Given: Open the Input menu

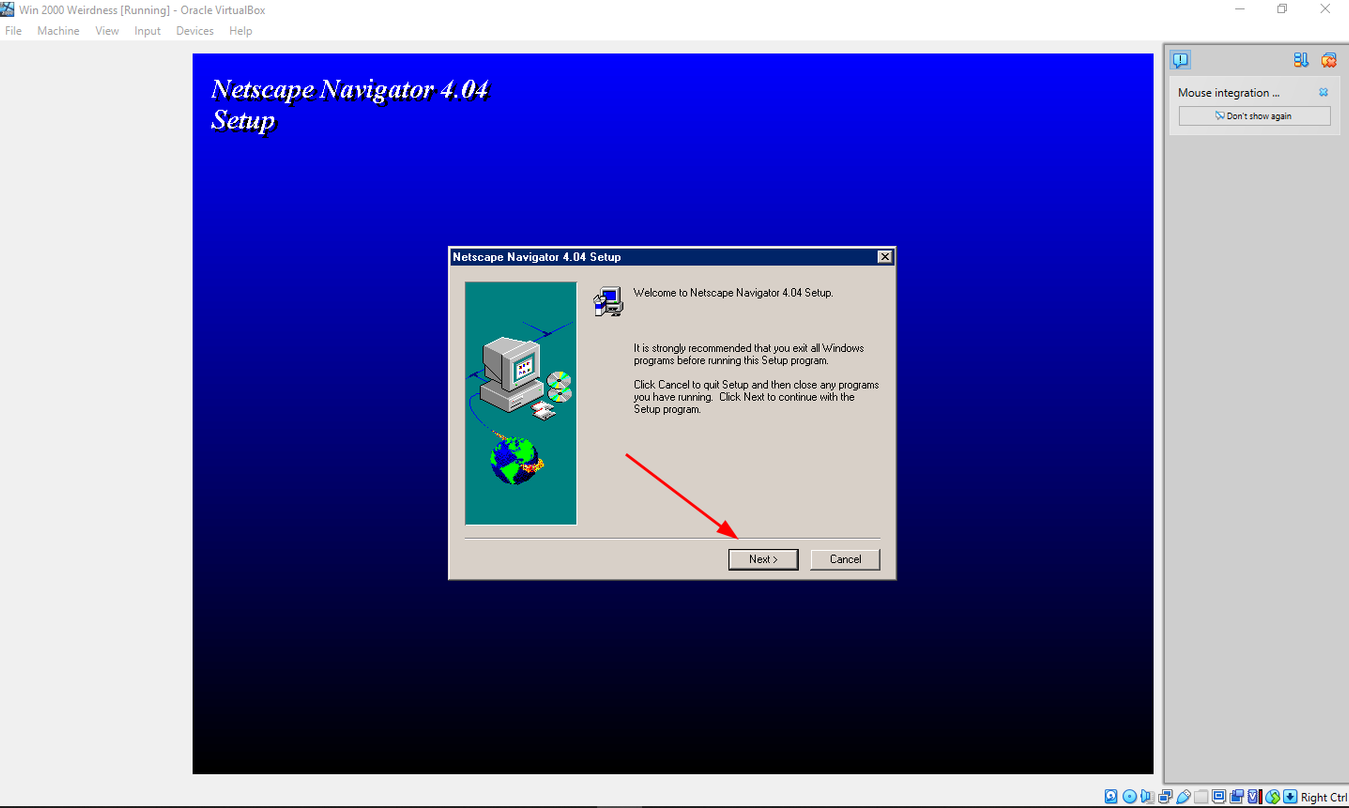Looking at the screenshot, I should coord(147,31).
